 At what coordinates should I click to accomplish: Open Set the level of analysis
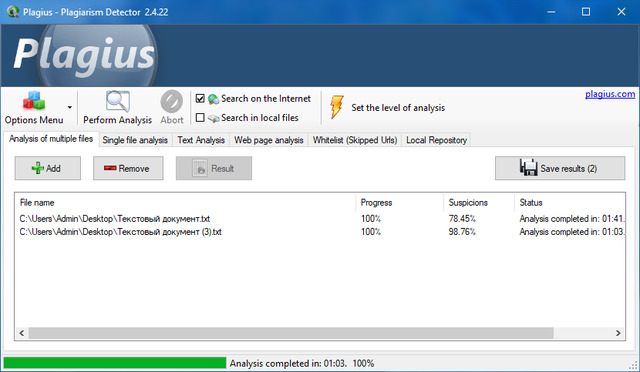[398, 108]
